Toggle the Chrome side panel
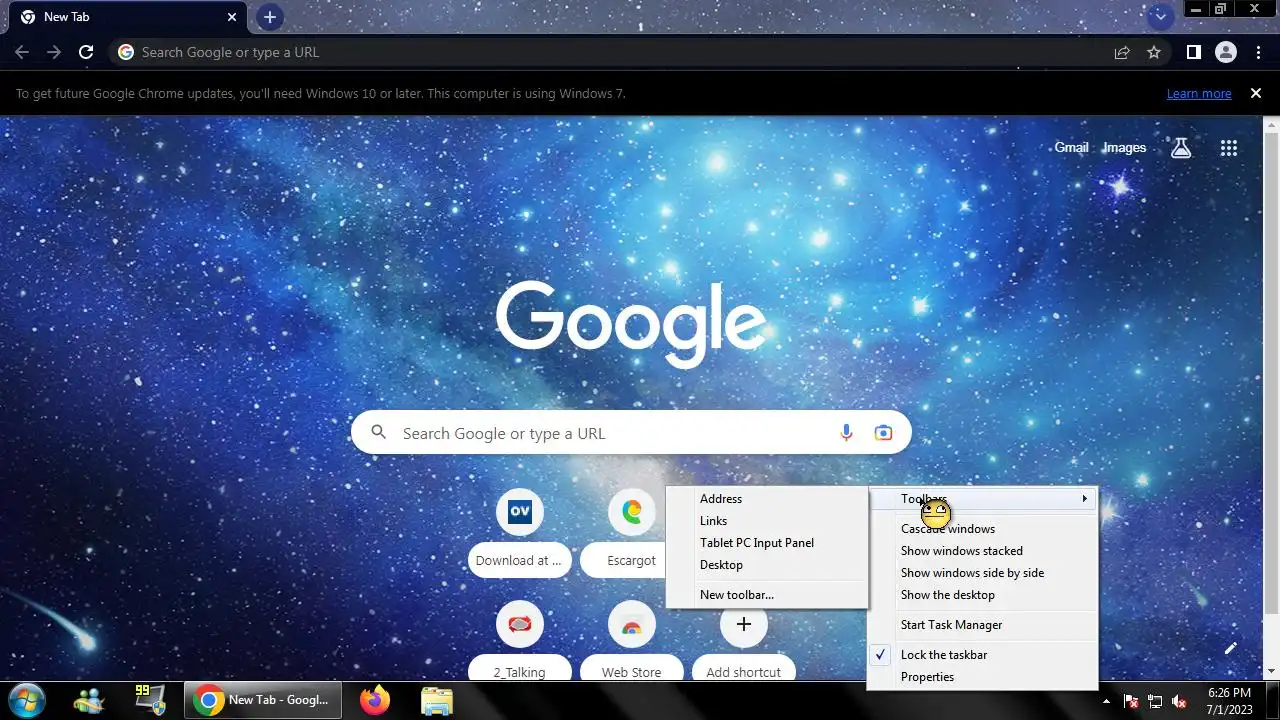1280x720 pixels. click(1193, 52)
